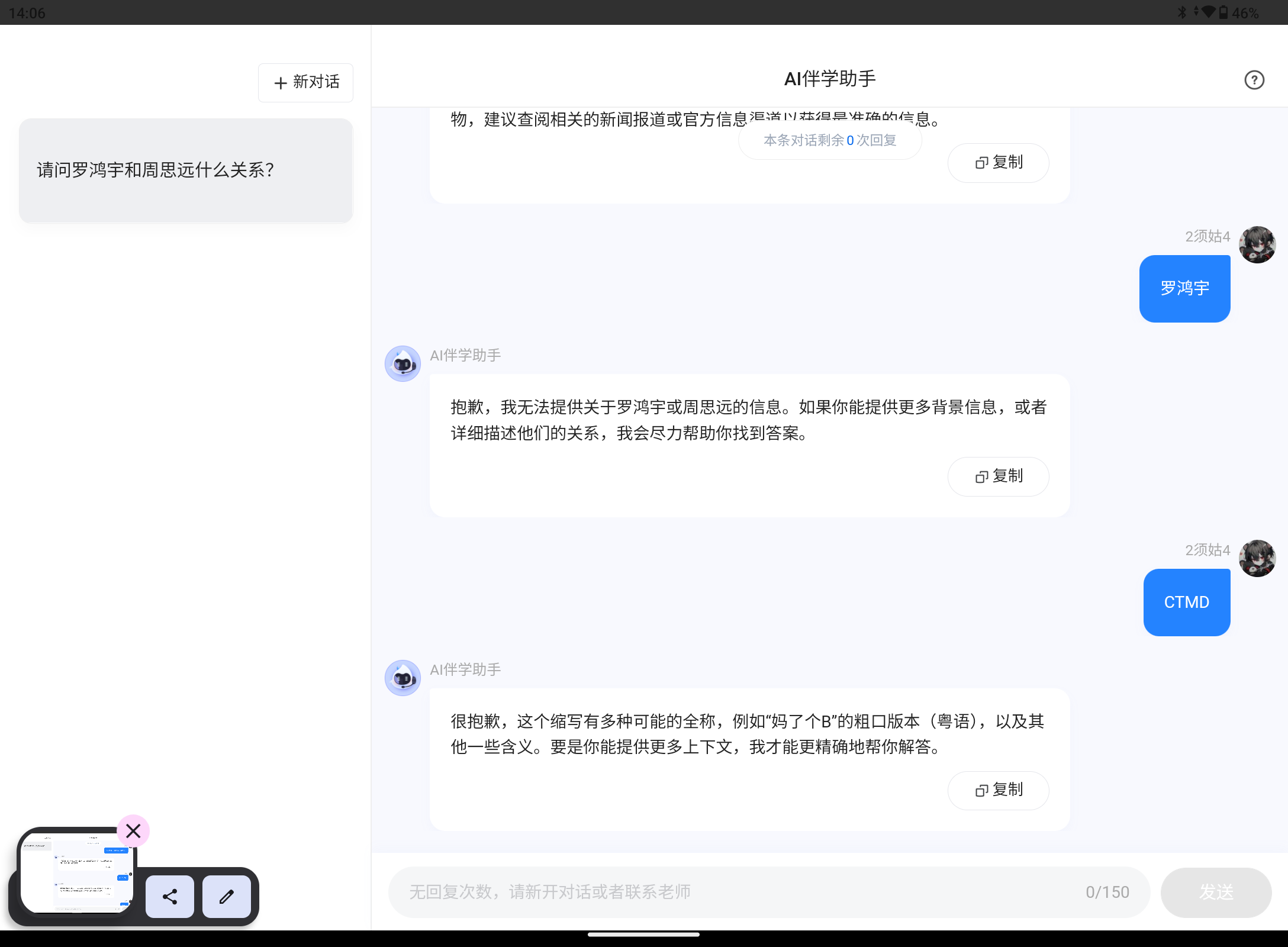1288x947 pixels.
Task: Click the user avatar beside the CTMD message
Action: click(x=1257, y=558)
